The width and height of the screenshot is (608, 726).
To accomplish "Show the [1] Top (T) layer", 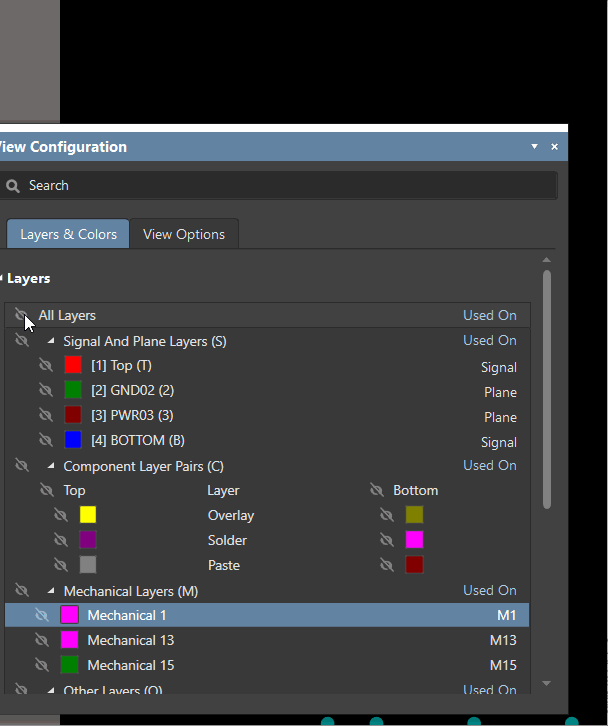I will coord(45,365).
